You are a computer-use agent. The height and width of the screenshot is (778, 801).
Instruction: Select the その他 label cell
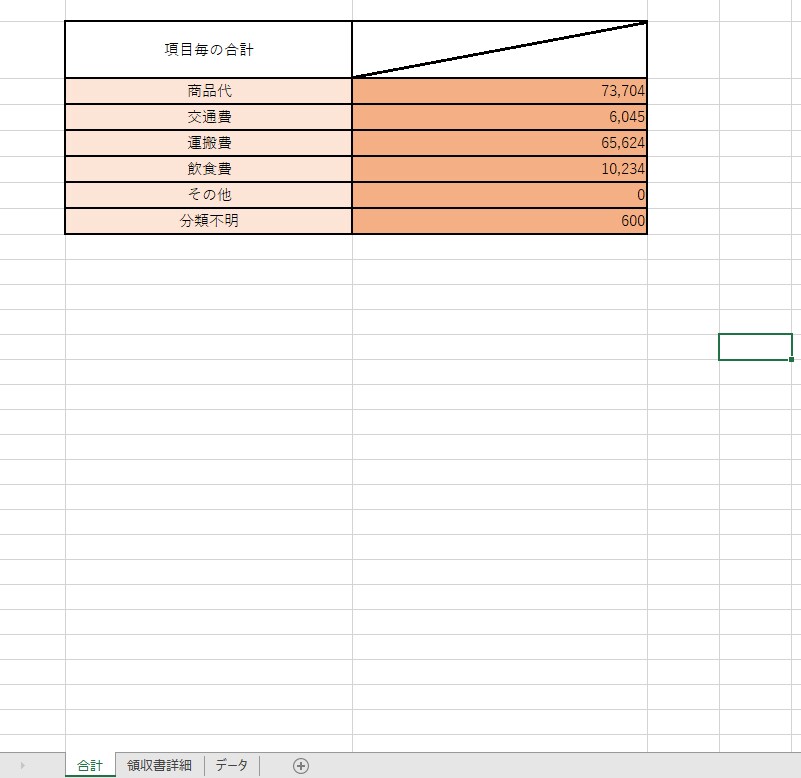(208, 195)
